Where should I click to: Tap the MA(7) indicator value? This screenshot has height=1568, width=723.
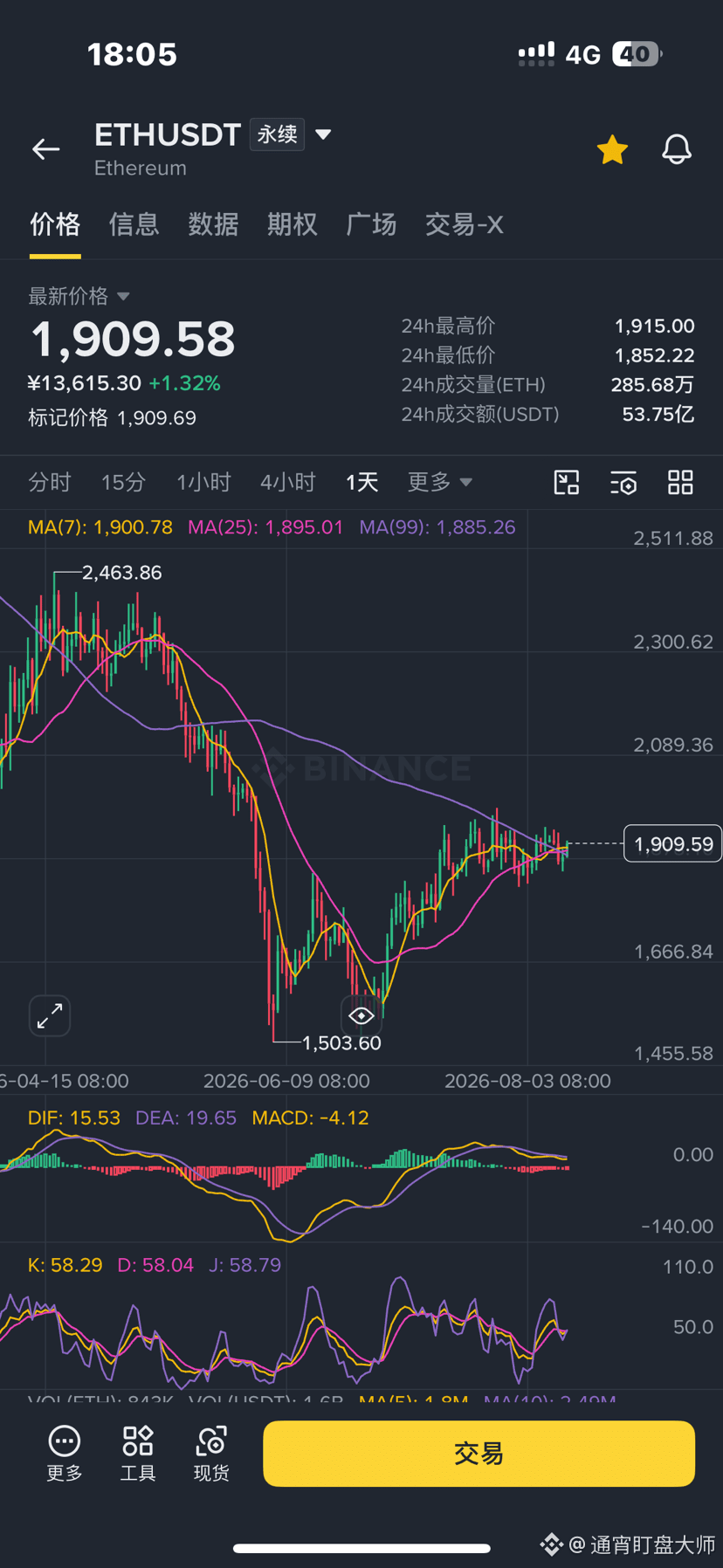100,527
